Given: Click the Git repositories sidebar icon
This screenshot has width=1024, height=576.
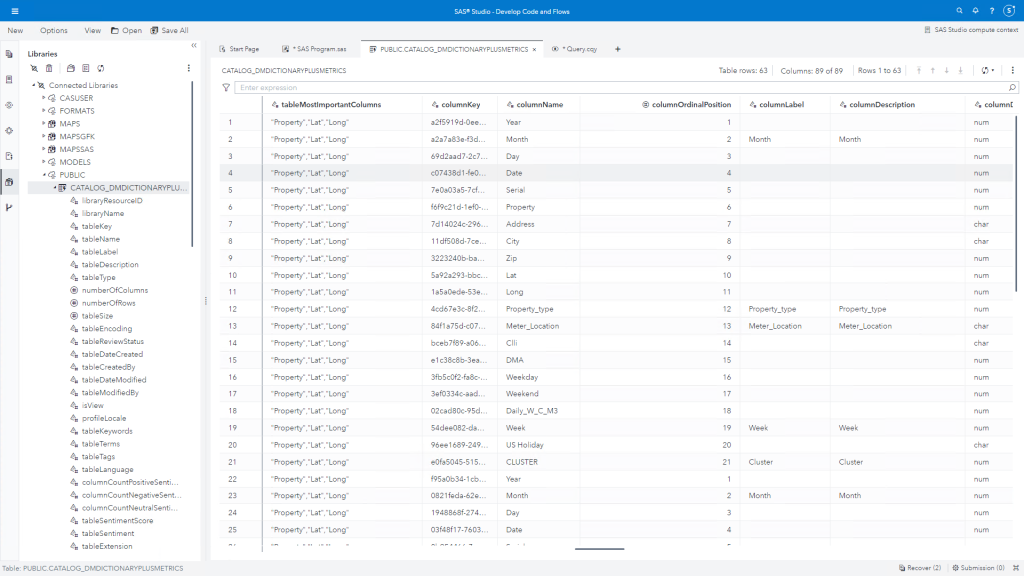Looking at the screenshot, I should [9, 207].
